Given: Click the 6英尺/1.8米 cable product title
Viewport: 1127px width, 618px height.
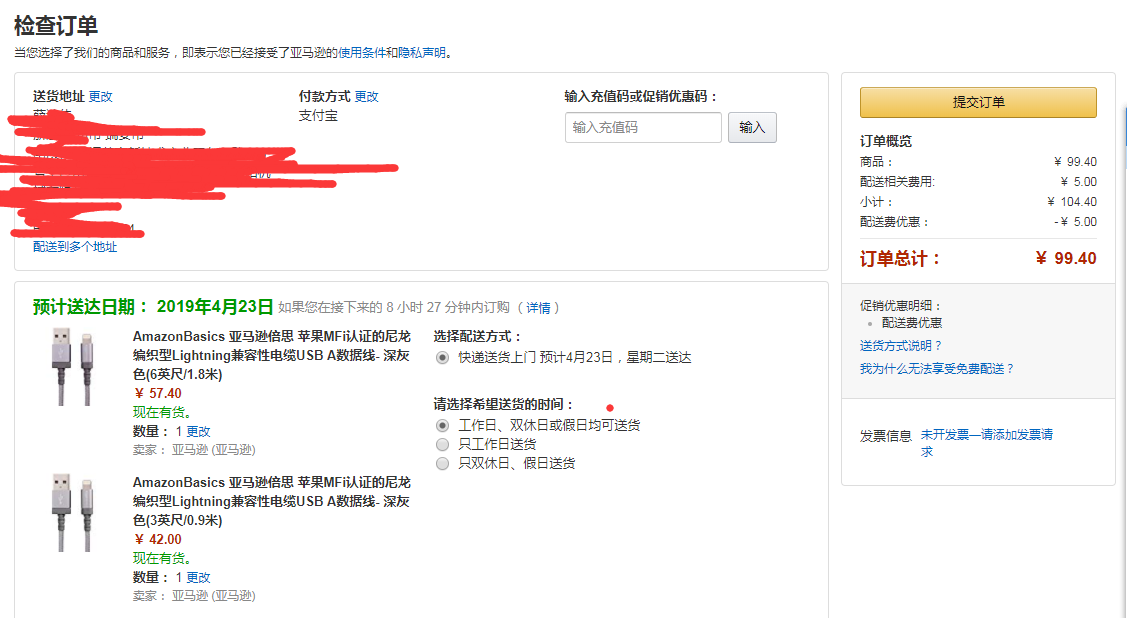Looking at the screenshot, I should click(x=272, y=355).
